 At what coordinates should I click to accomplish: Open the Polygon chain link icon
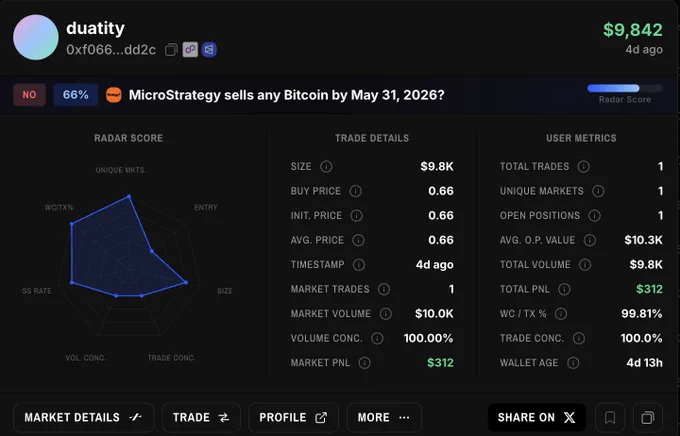point(190,49)
